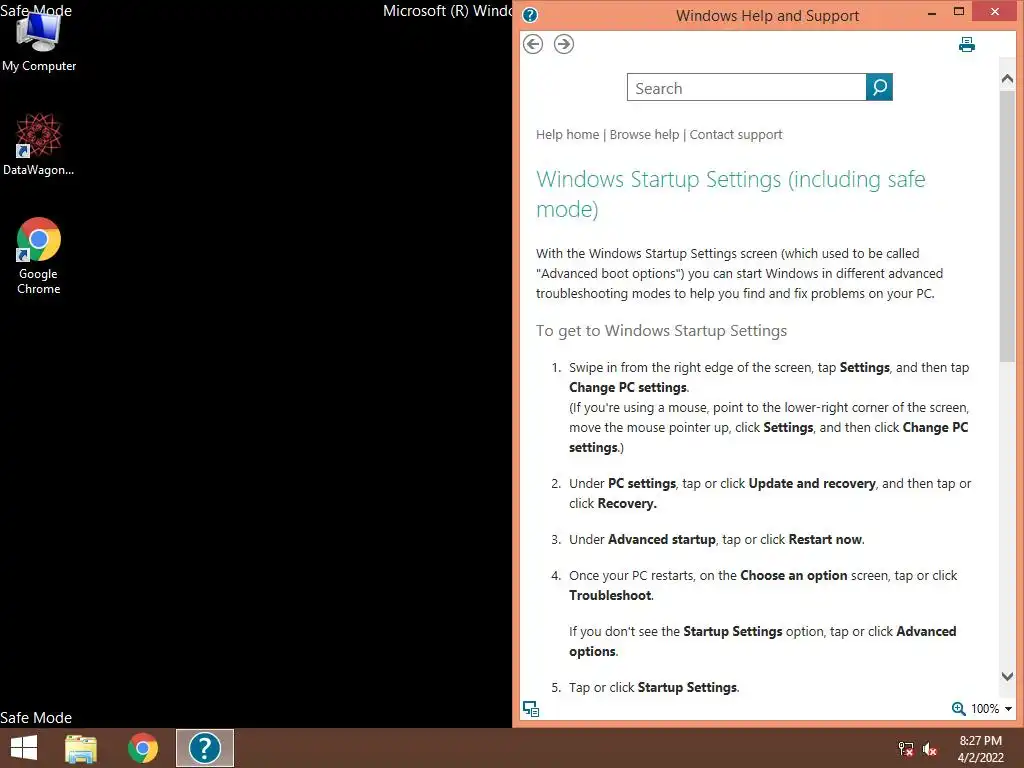Viewport: 1024px width, 768px height.
Task: Click the zoom magnifier icon in the status bar
Action: point(959,709)
